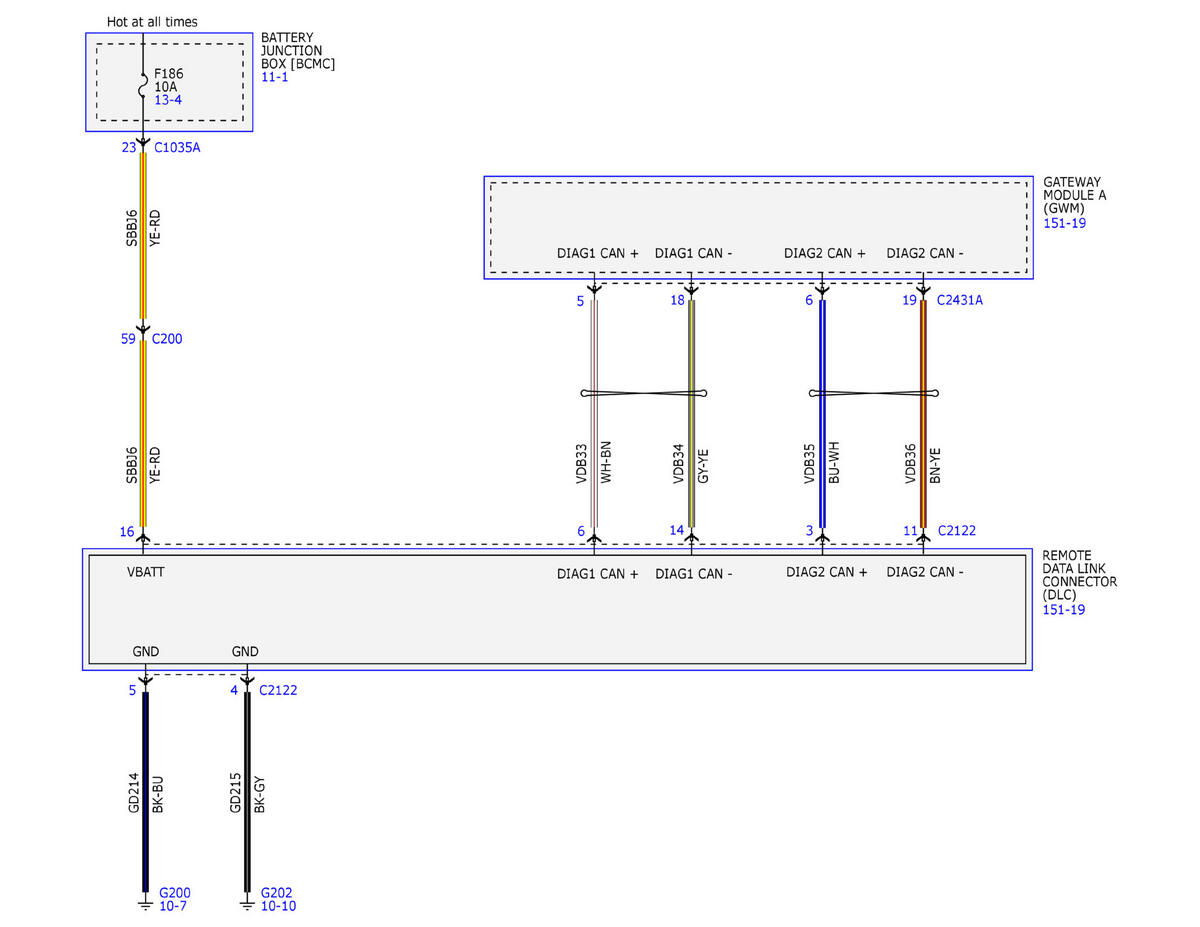The image size is (1200, 927).
Task: Click the F186 10A fuse symbol
Action: point(143,87)
